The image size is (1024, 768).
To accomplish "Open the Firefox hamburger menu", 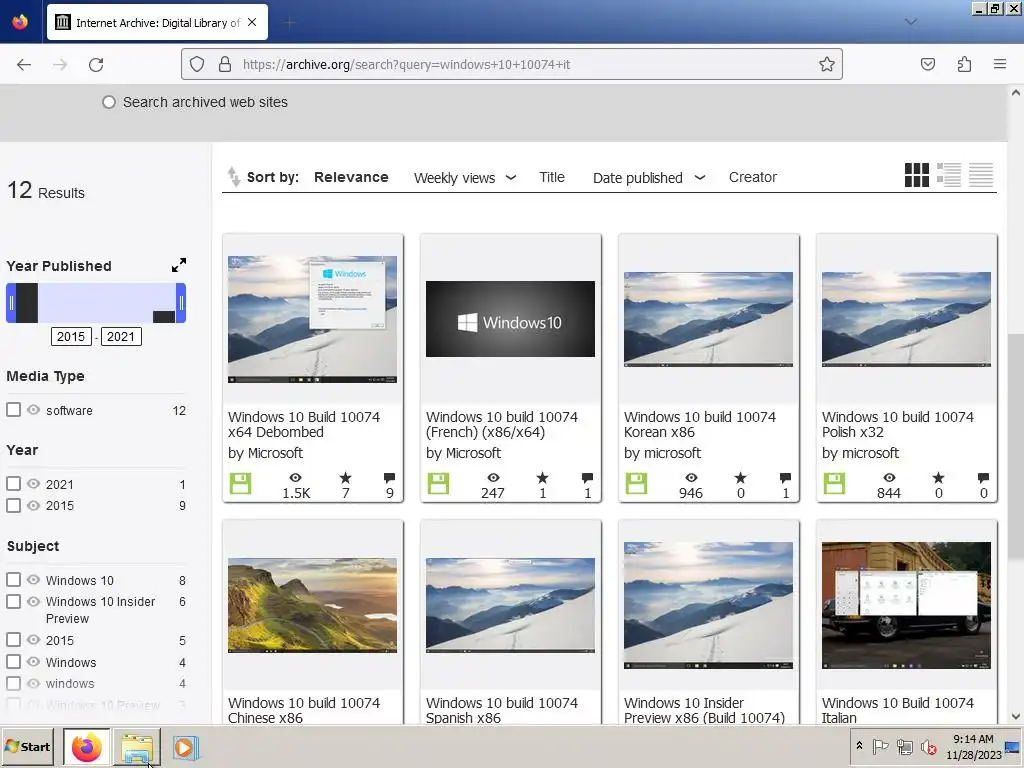I will [1000, 64].
